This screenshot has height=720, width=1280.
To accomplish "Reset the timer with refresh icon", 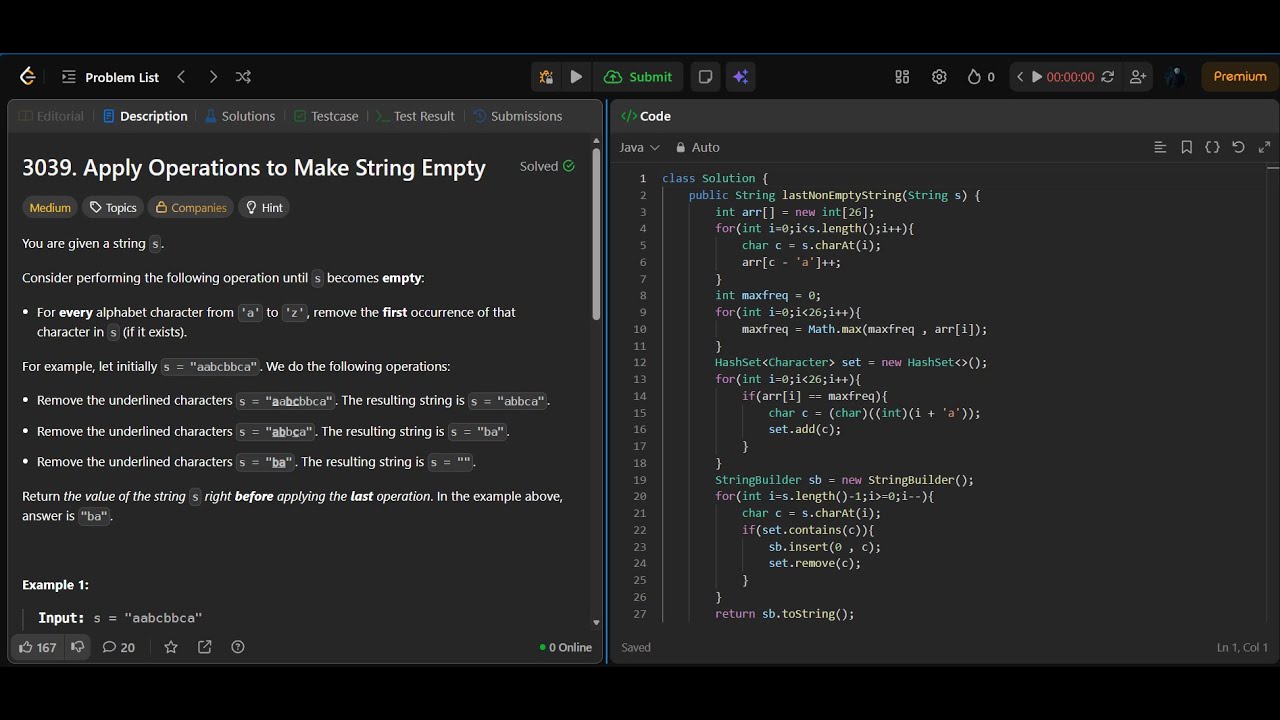I will point(1107,77).
